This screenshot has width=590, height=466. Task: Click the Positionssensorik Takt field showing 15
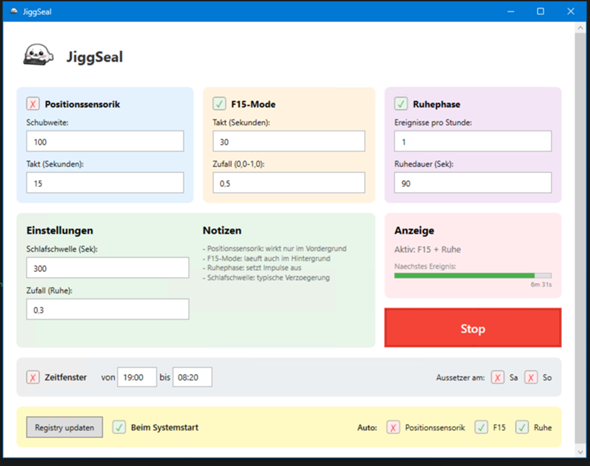tap(105, 183)
